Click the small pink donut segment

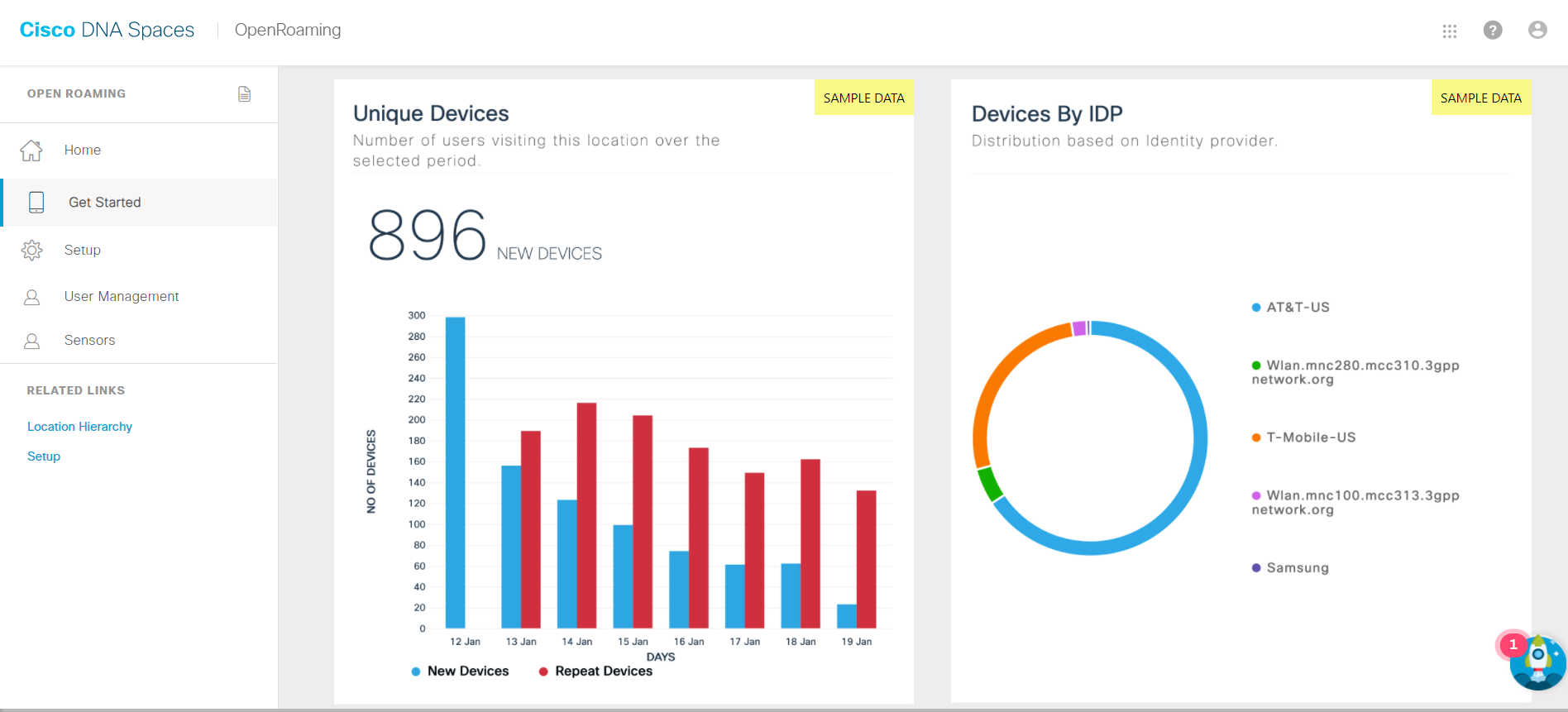coord(1078,328)
